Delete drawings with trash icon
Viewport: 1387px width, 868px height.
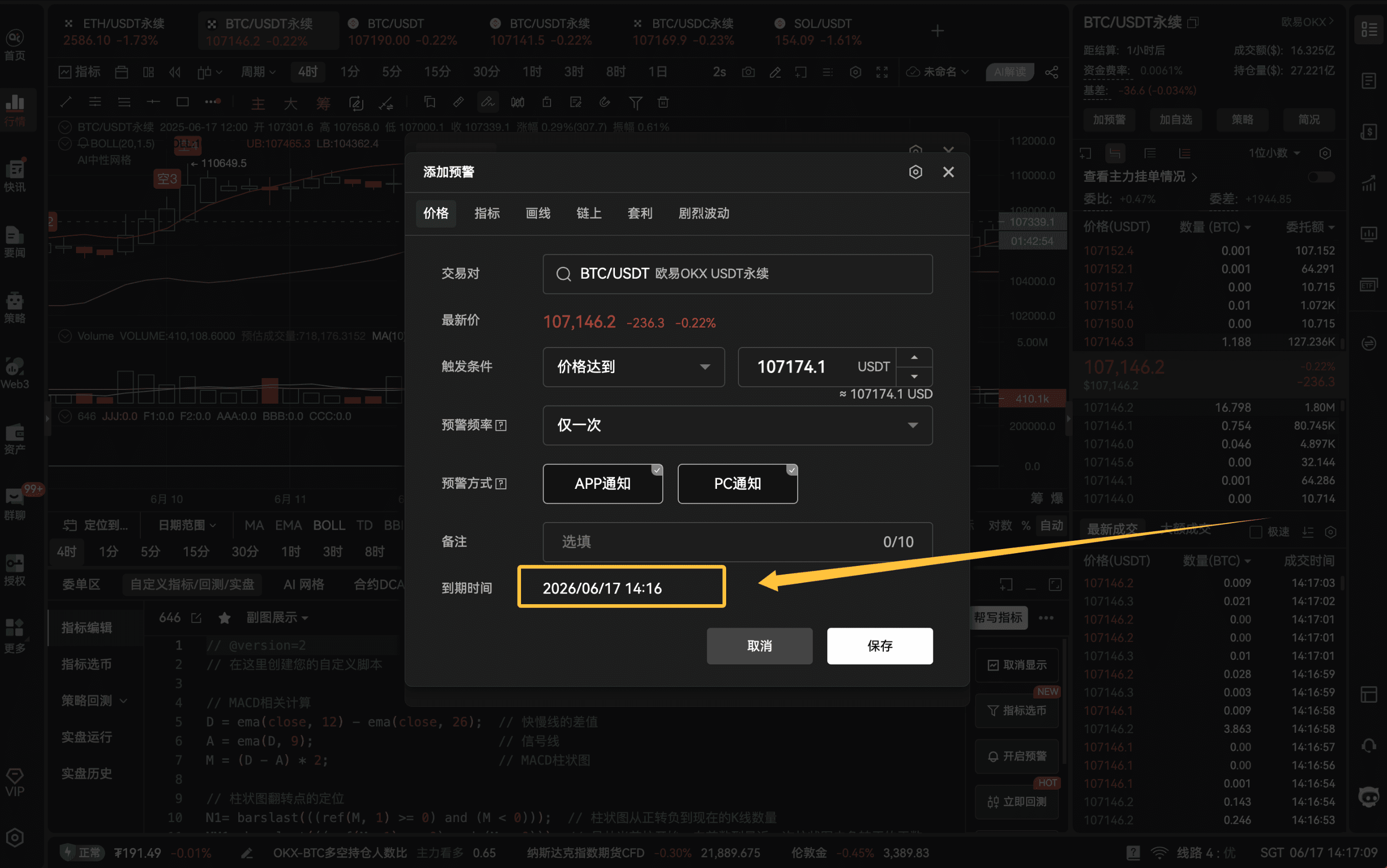(663, 102)
